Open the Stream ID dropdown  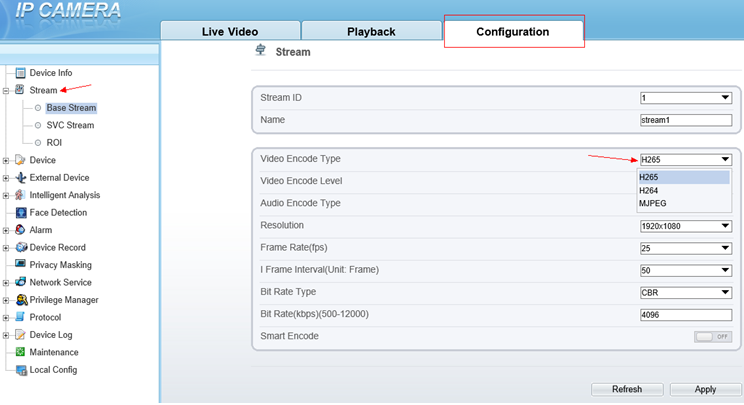[x=686, y=98]
